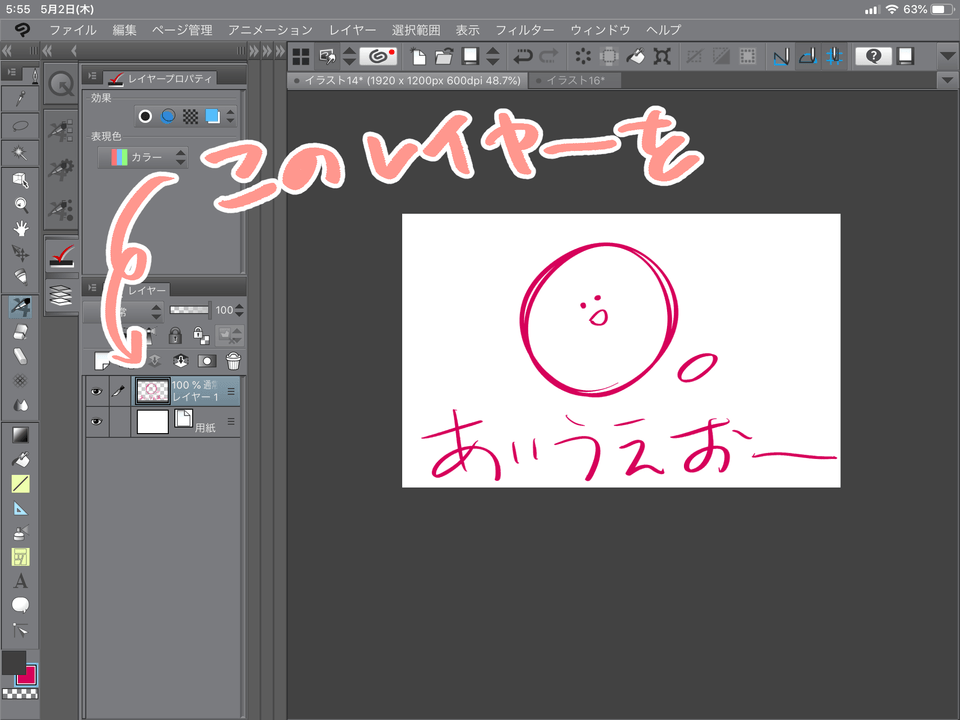The width and height of the screenshot is (960, 720).
Task: Expand the command bar overflow arrow
Action: (x=946, y=56)
